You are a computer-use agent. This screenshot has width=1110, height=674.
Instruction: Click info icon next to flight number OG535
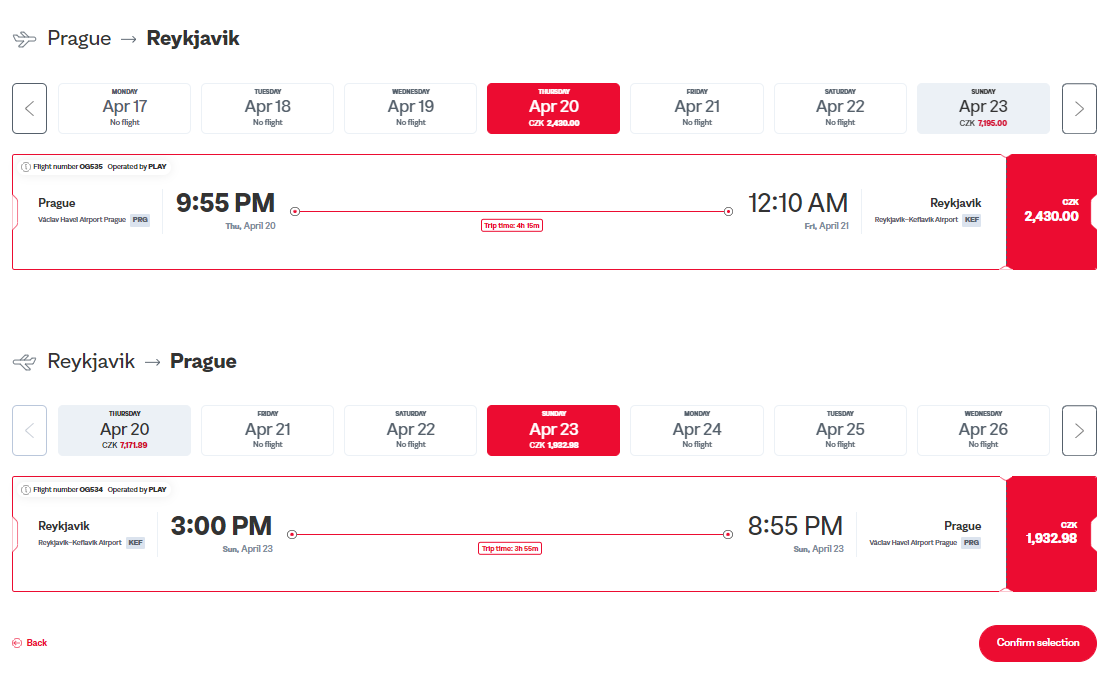[x=25, y=167]
